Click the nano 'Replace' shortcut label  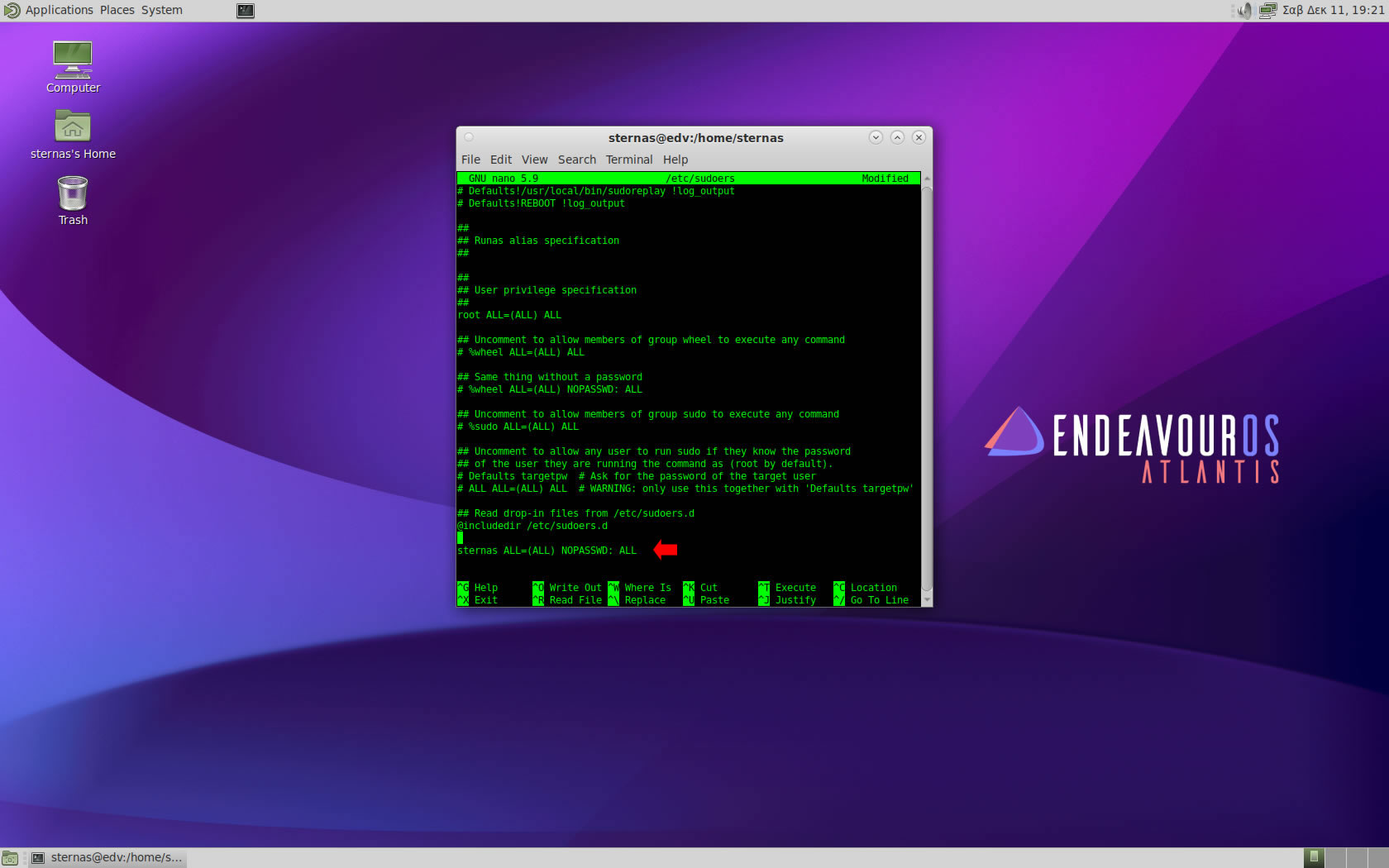click(645, 600)
